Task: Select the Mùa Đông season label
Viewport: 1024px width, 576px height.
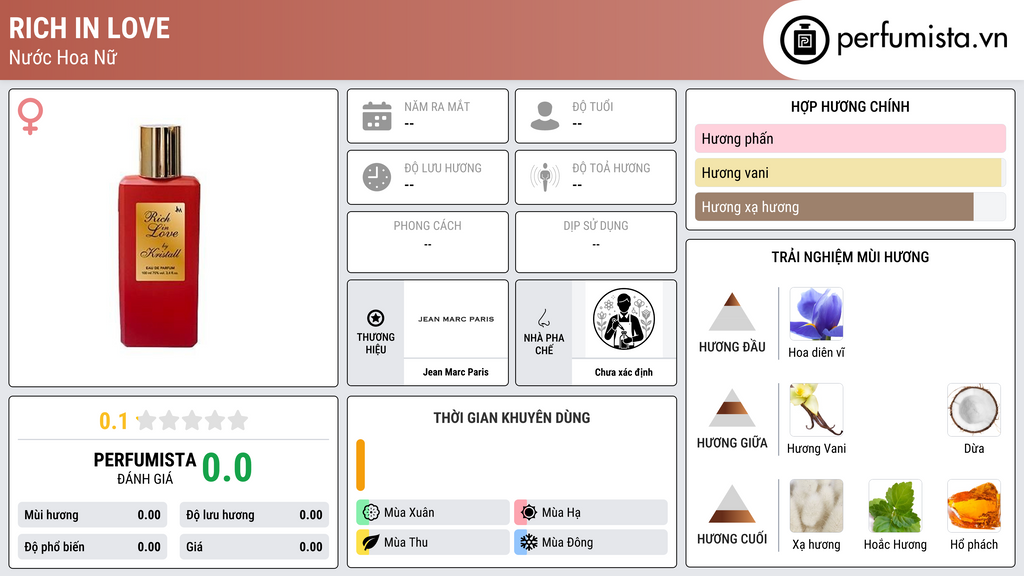Action: click(x=567, y=542)
